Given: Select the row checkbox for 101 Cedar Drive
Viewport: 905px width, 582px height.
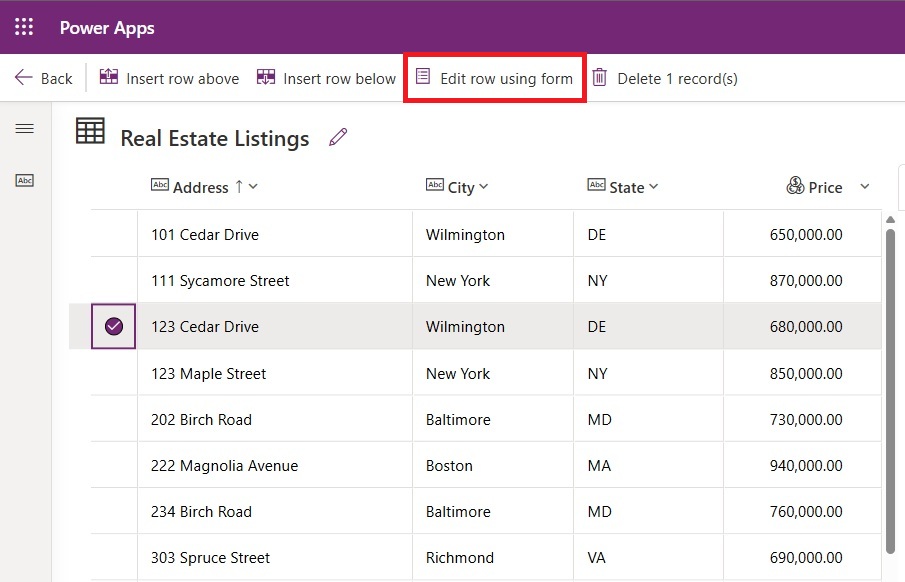Looking at the screenshot, I should (x=114, y=235).
